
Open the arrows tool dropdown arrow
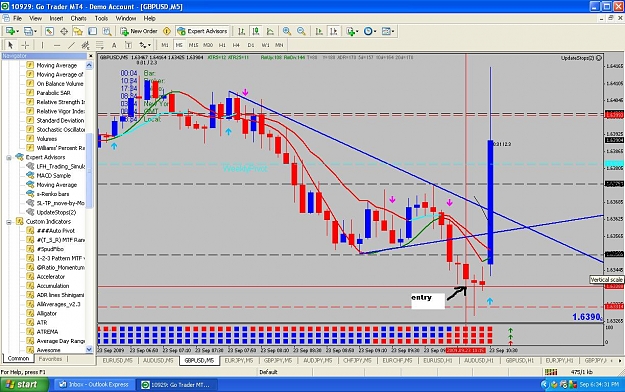click(149, 45)
